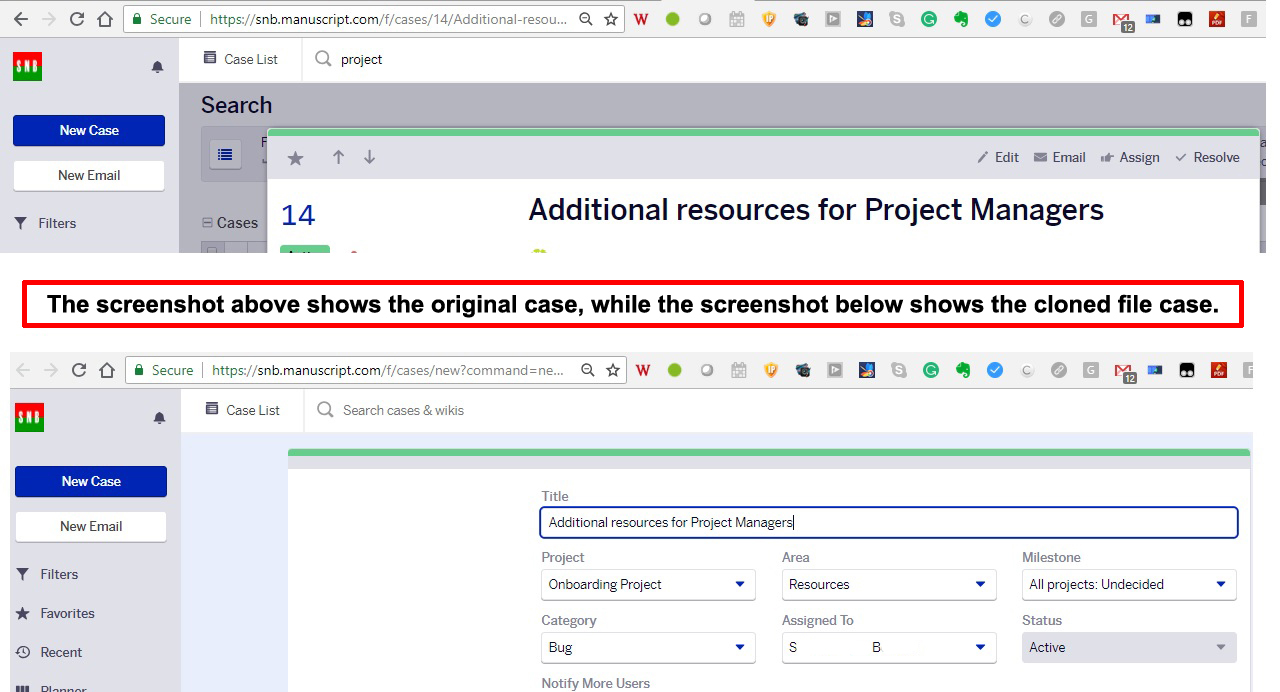Click the Search cases & wikis box
The height and width of the screenshot is (692, 1280).
[403, 410]
